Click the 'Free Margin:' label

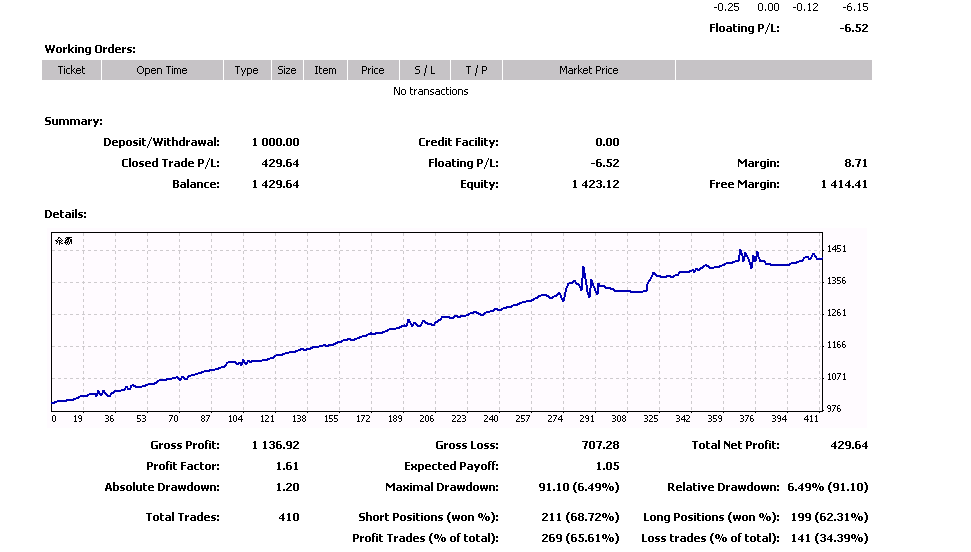(x=744, y=184)
